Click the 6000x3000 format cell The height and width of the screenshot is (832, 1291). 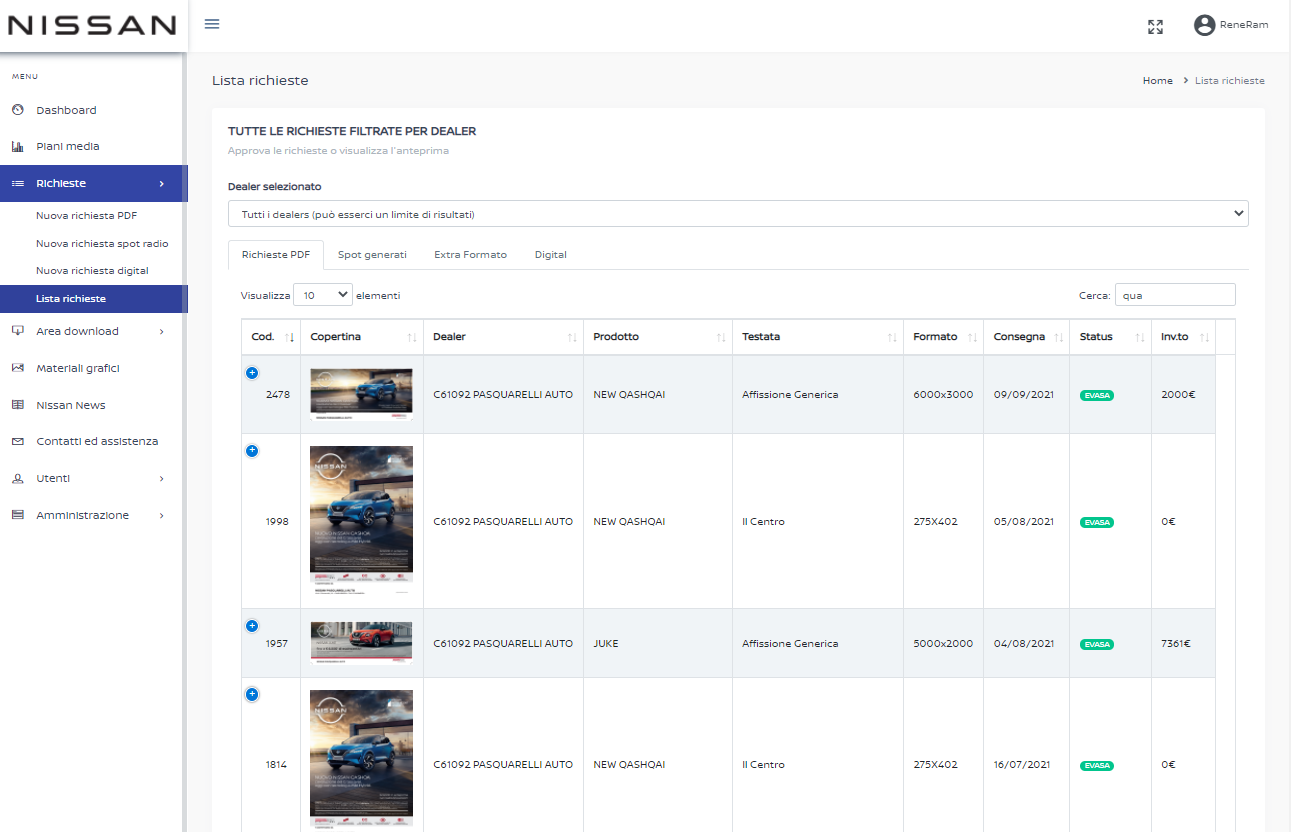[x=943, y=395]
